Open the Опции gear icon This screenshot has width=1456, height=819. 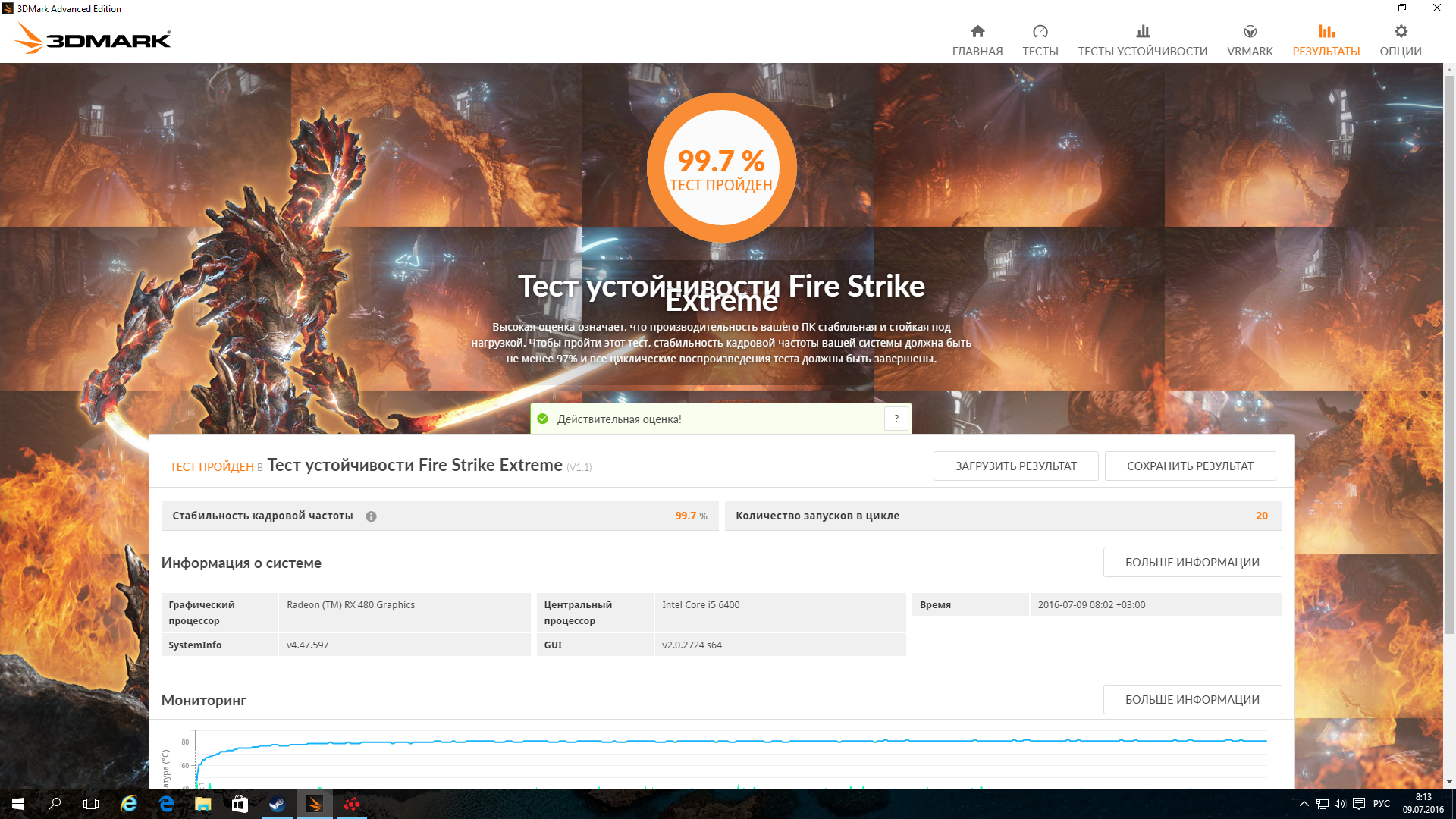pyautogui.click(x=1401, y=32)
